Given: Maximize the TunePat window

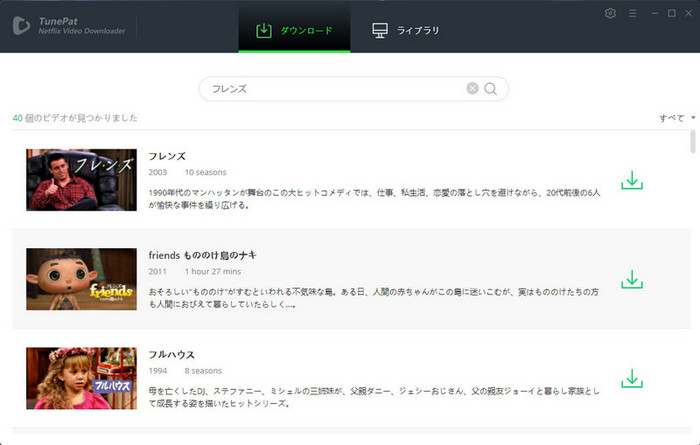Looking at the screenshot, I should (x=671, y=13).
